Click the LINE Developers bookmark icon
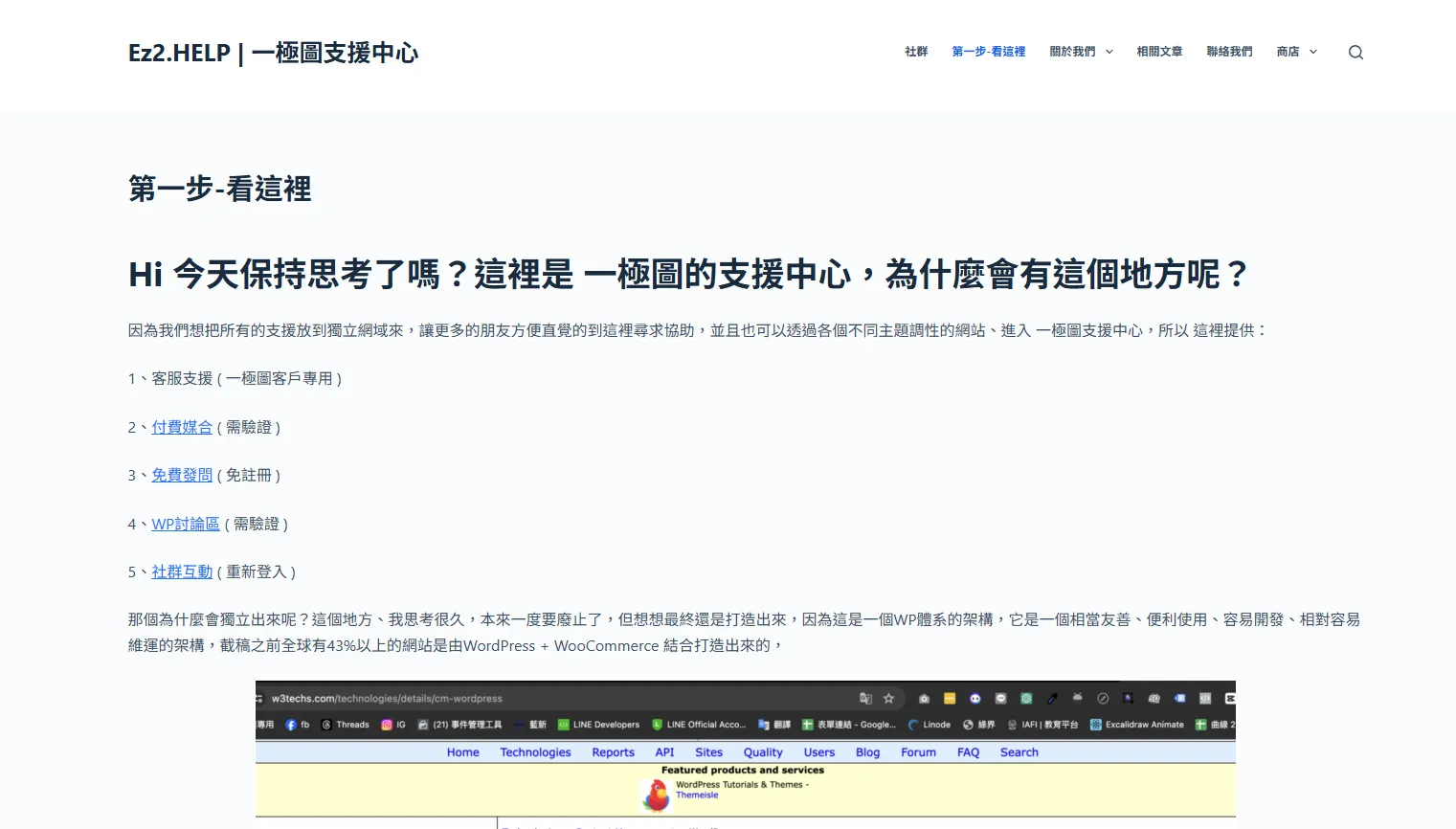The height and width of the screenshot is (829, 1456). pos(564,724)
